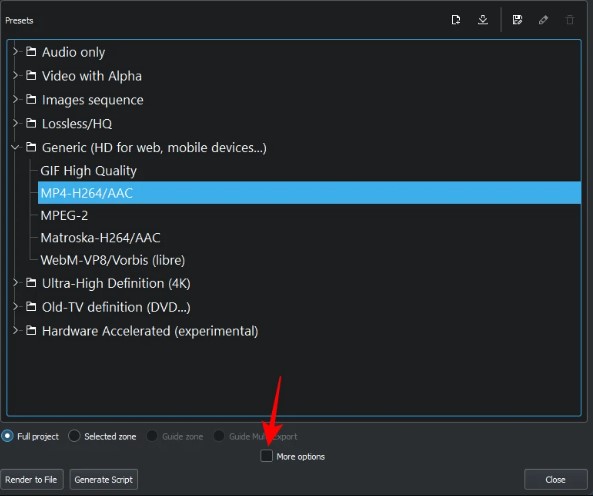Click the edit preset pencil icon
This screenshot has height=496, width=593.
click(543, 20)
